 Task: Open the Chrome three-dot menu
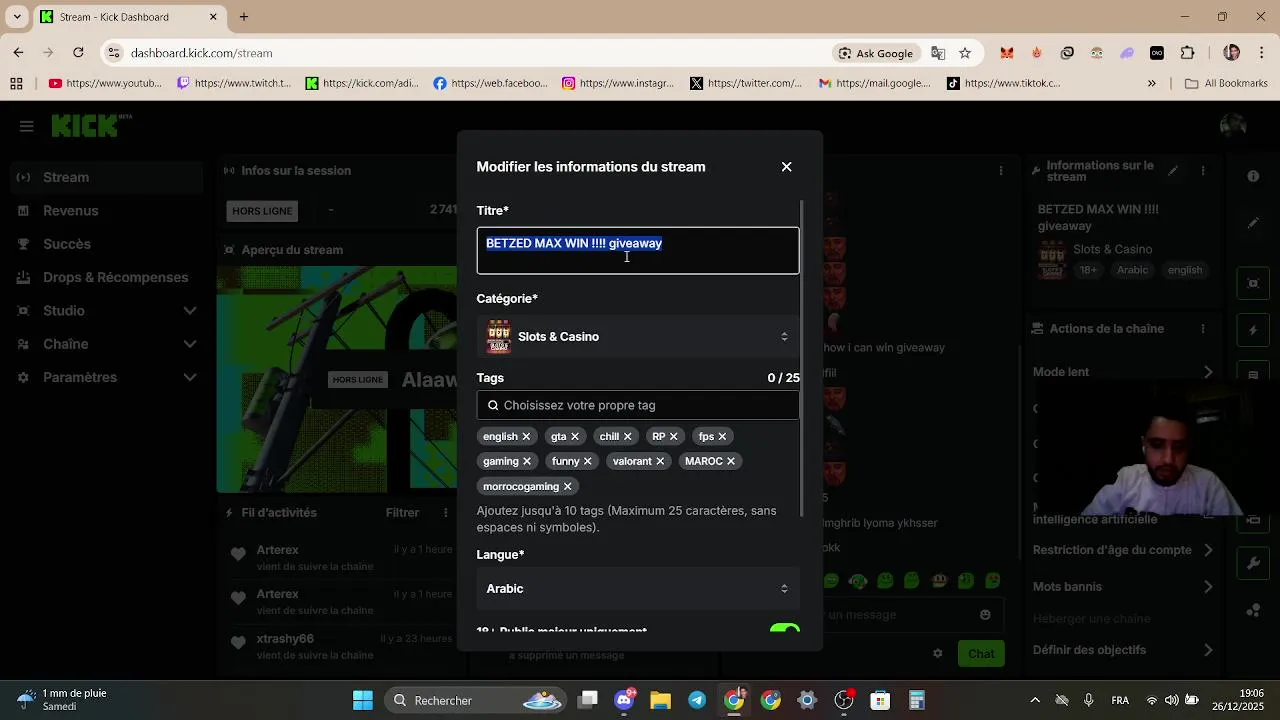pos(1260,53)
